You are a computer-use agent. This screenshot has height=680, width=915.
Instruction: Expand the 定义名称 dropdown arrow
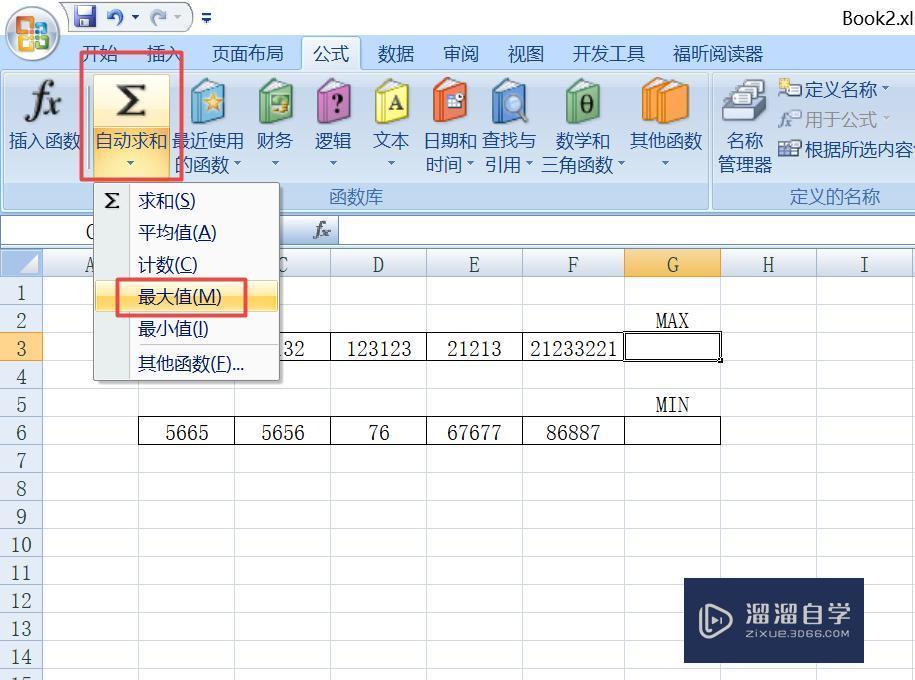885,88
